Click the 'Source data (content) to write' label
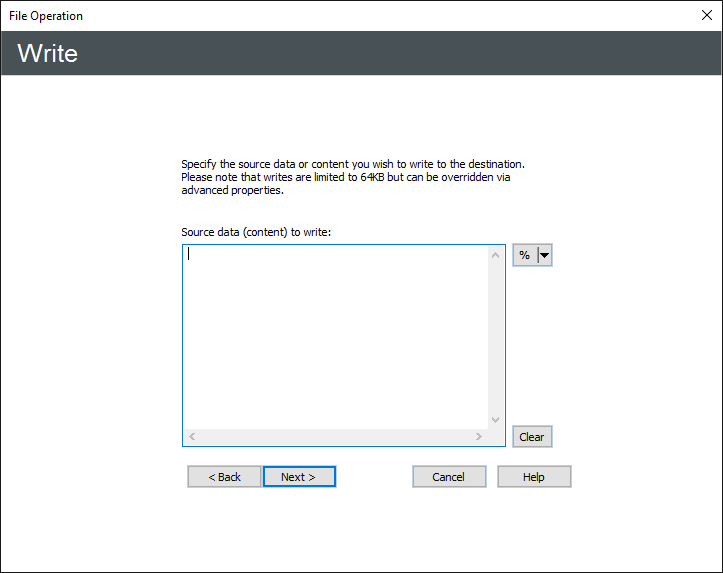 pos(255,232)
